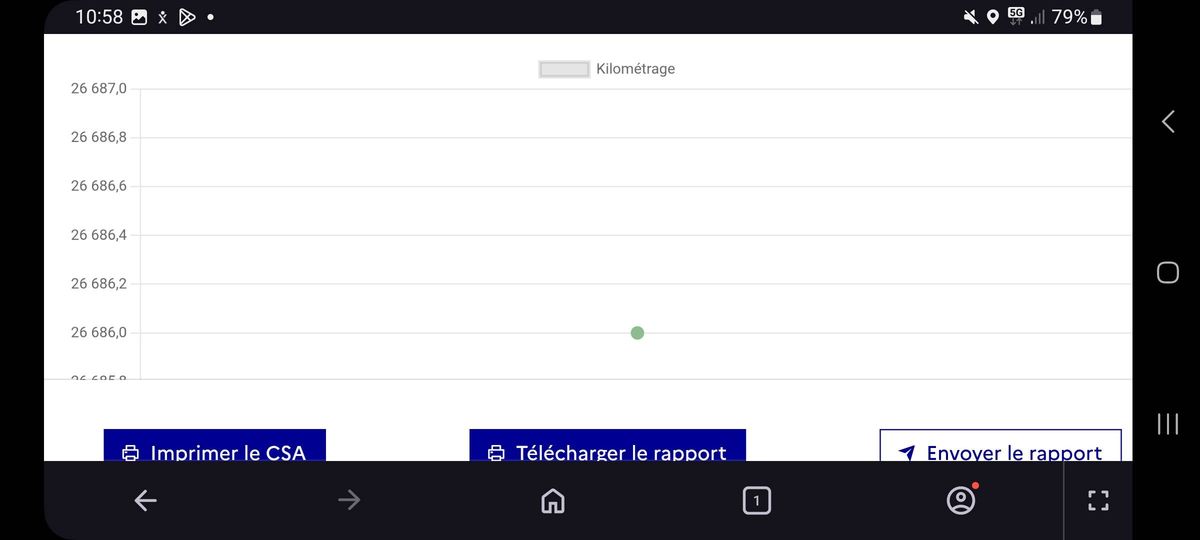Select the green data point on chart
Viewport: 1200px width, 540px height.
pos(637,333)
